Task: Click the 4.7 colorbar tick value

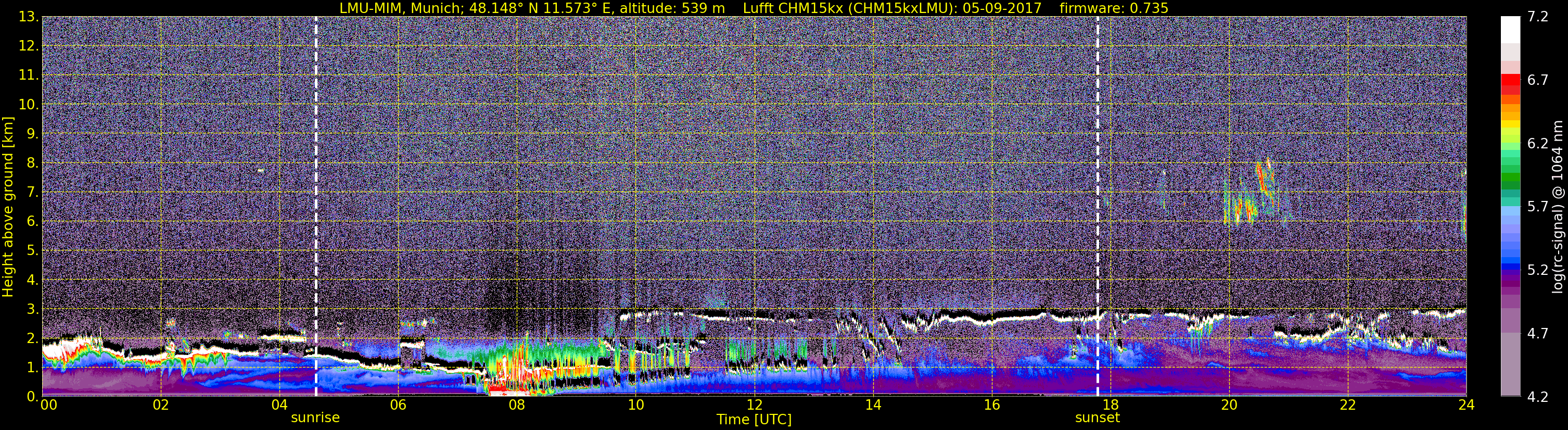Action: click(x=1538, y=334)
